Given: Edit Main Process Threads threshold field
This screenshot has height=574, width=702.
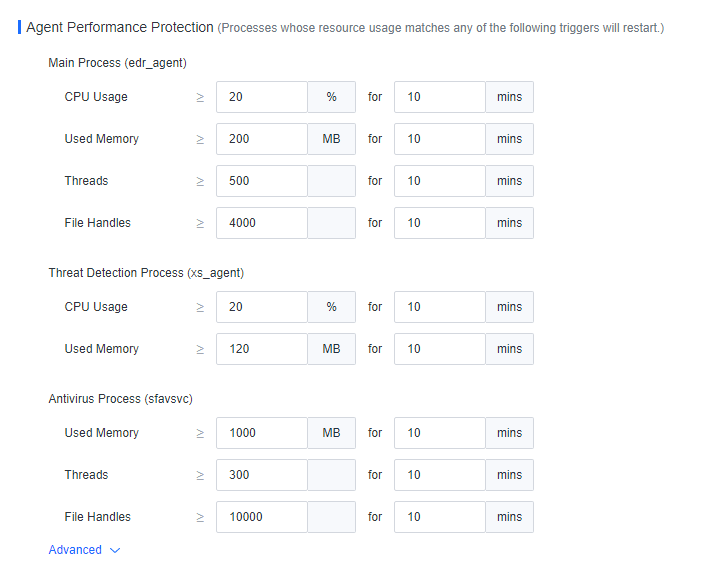Looking at the screenshot, I should tap(261, 181).
